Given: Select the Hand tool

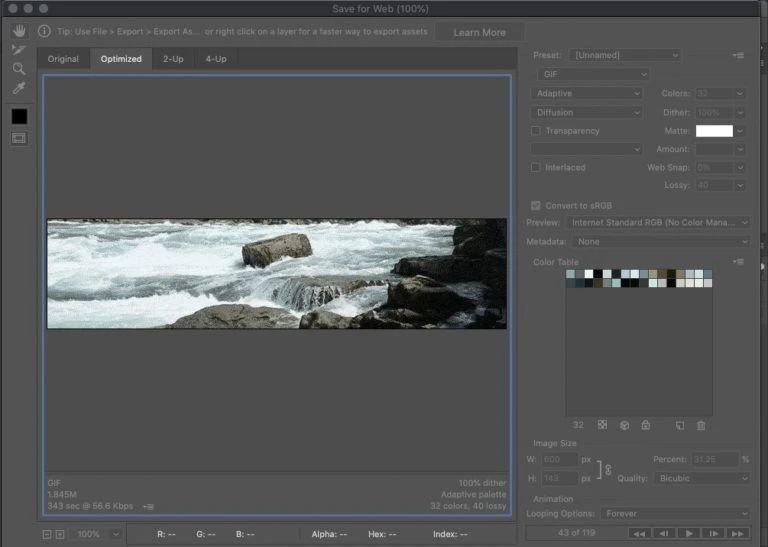Looking at the screenshot, I should point(18,30).
